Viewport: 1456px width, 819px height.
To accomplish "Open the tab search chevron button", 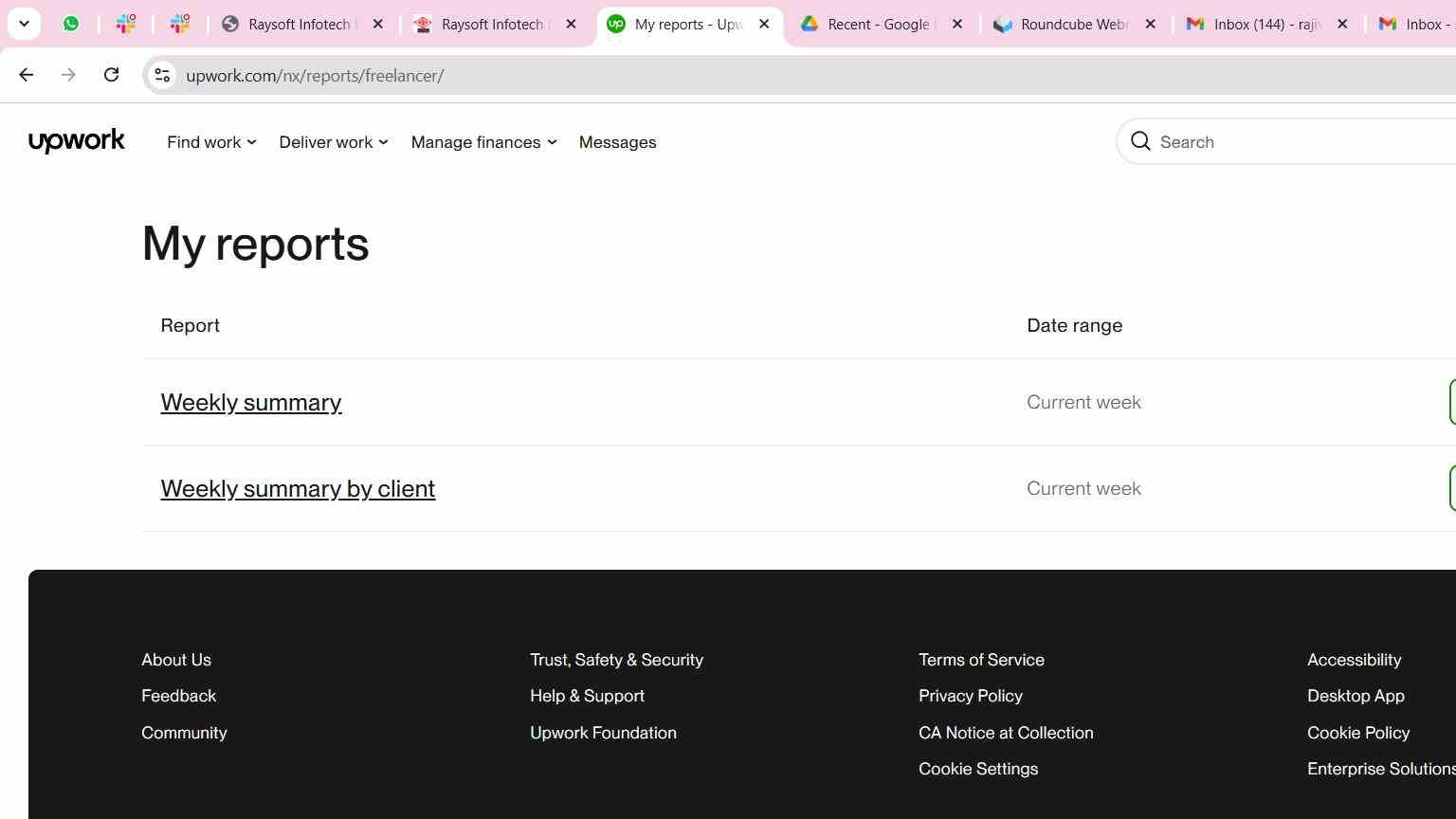I will [x=24, y=24].
